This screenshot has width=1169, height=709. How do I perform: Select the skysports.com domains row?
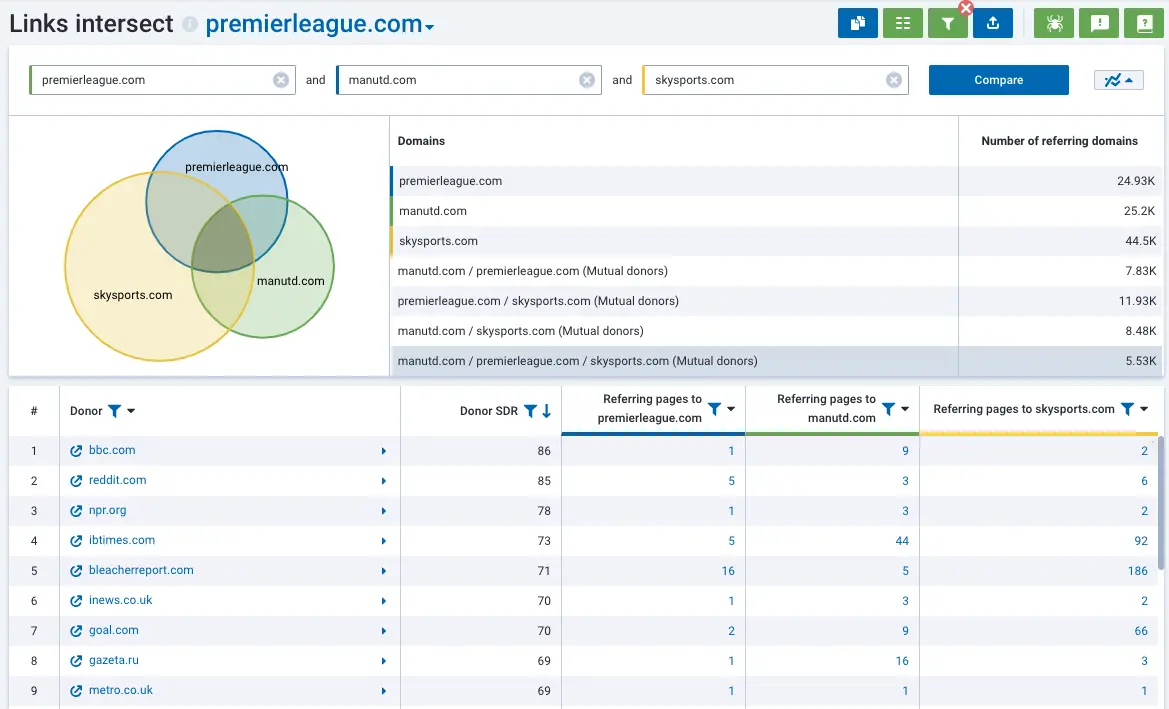coord(674,241)
